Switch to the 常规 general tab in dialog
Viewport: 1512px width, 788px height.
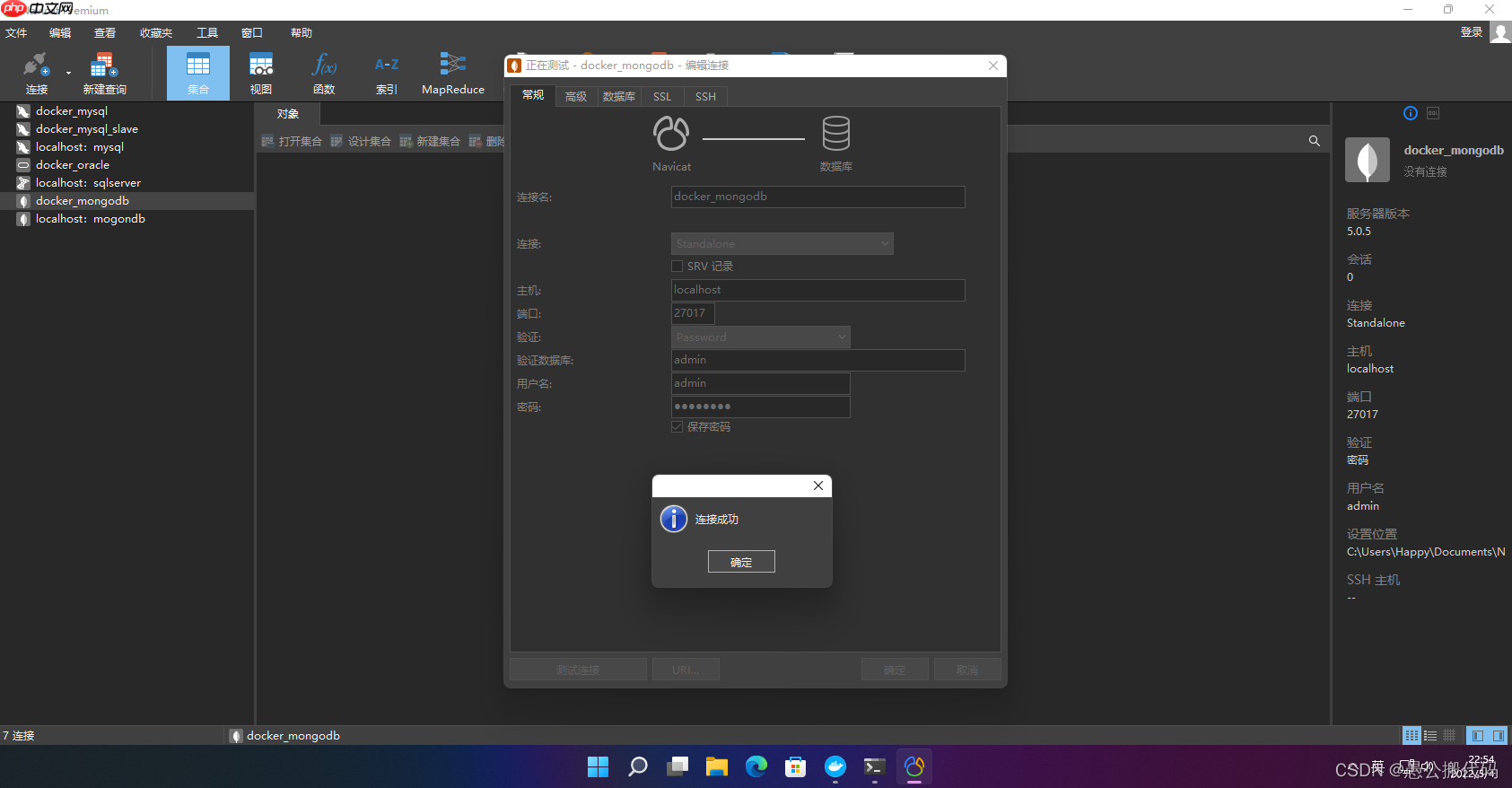[x=533, y=95]
